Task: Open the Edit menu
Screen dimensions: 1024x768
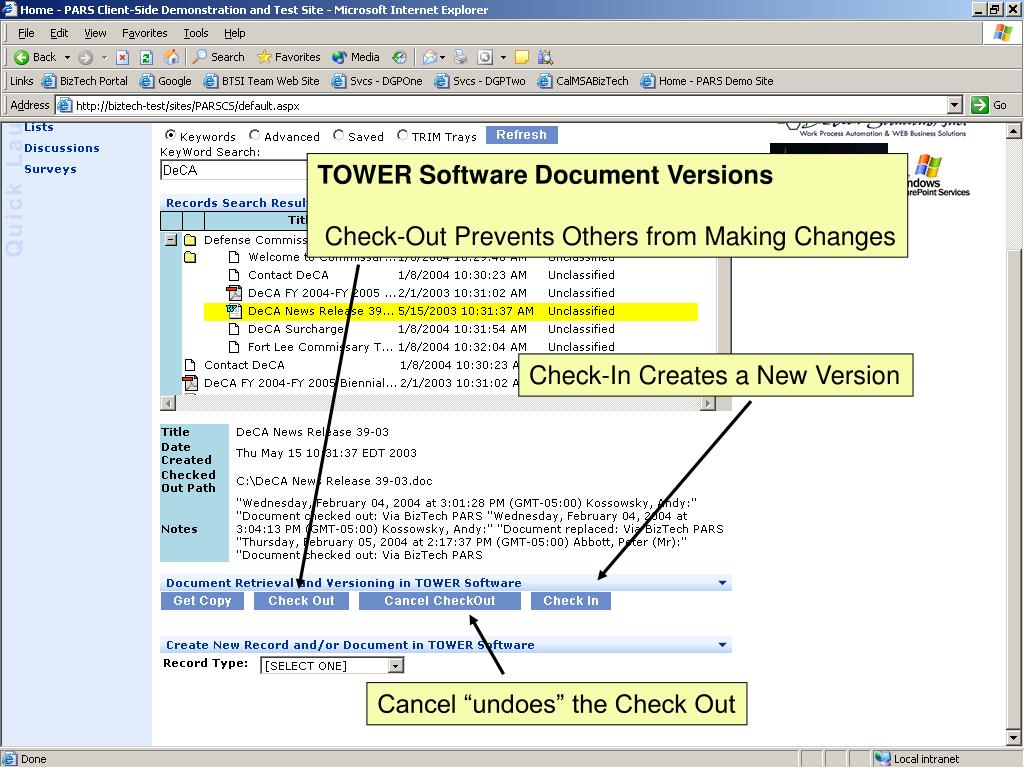Action: [59, 33]
